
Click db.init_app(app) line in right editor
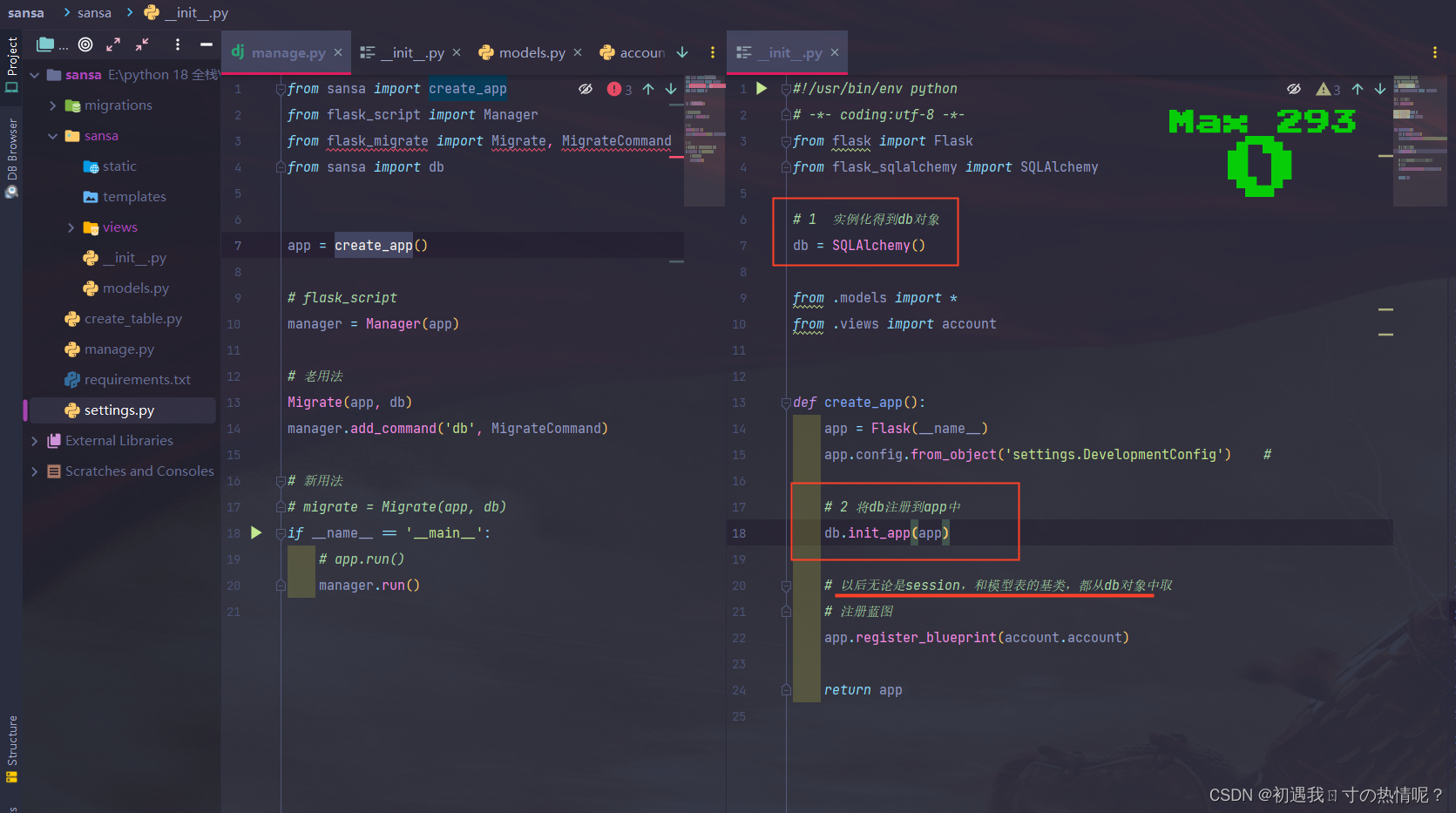(886, 533)
